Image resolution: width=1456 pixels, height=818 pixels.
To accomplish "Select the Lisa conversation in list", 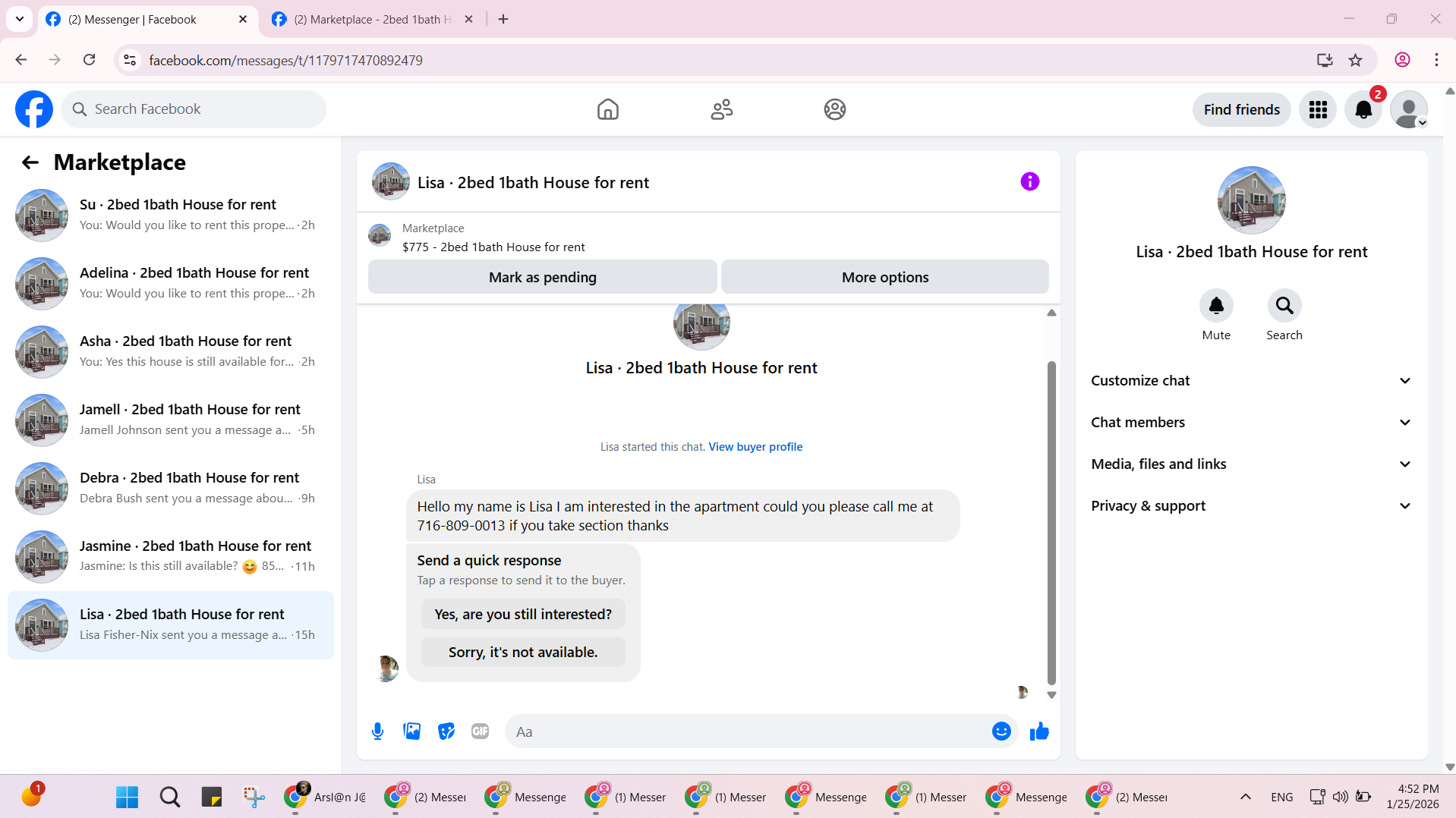I will [x=171, y=625].
